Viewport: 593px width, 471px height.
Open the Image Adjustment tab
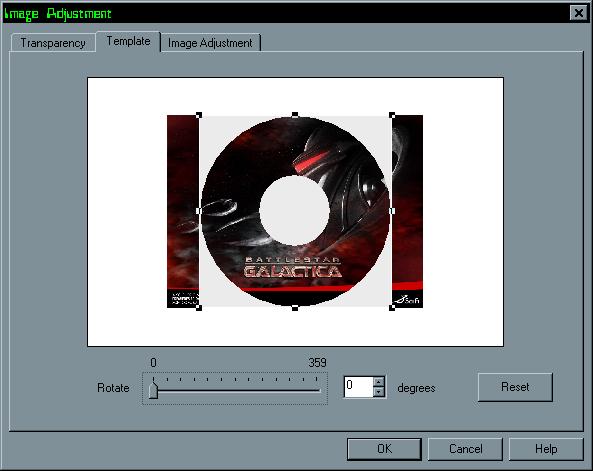tap(210, 43)
